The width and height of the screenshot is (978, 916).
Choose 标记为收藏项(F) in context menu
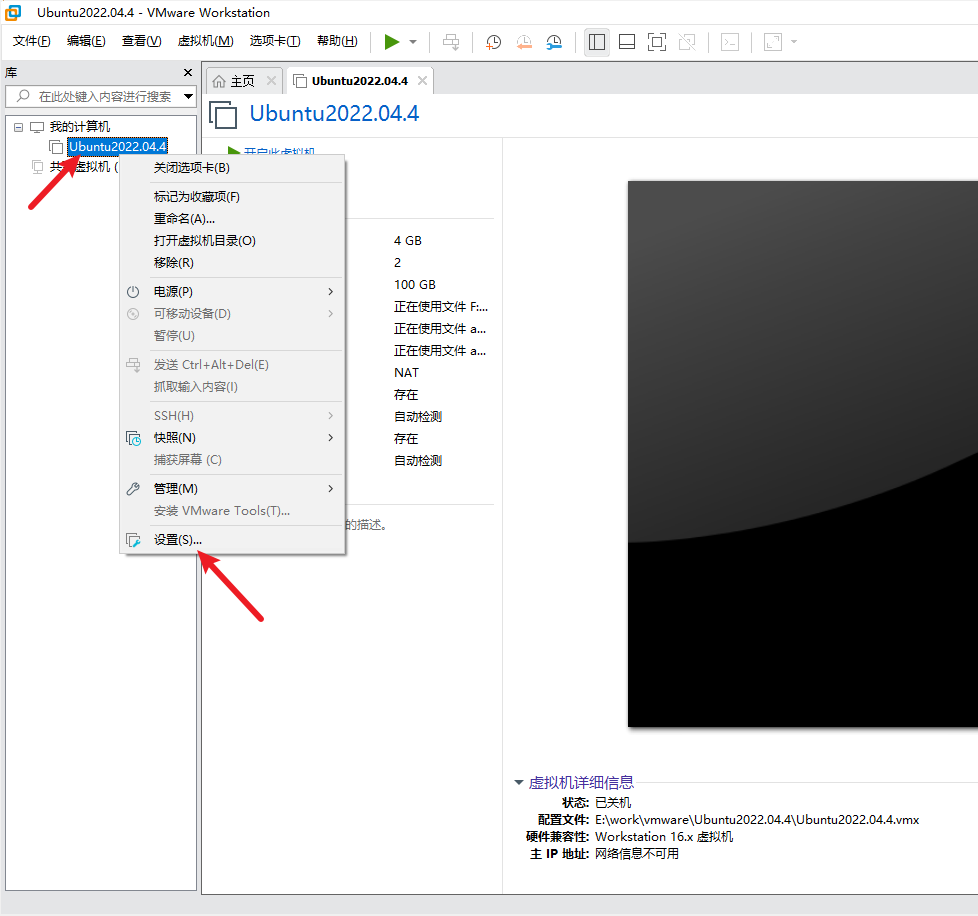[x=232, y=197]
